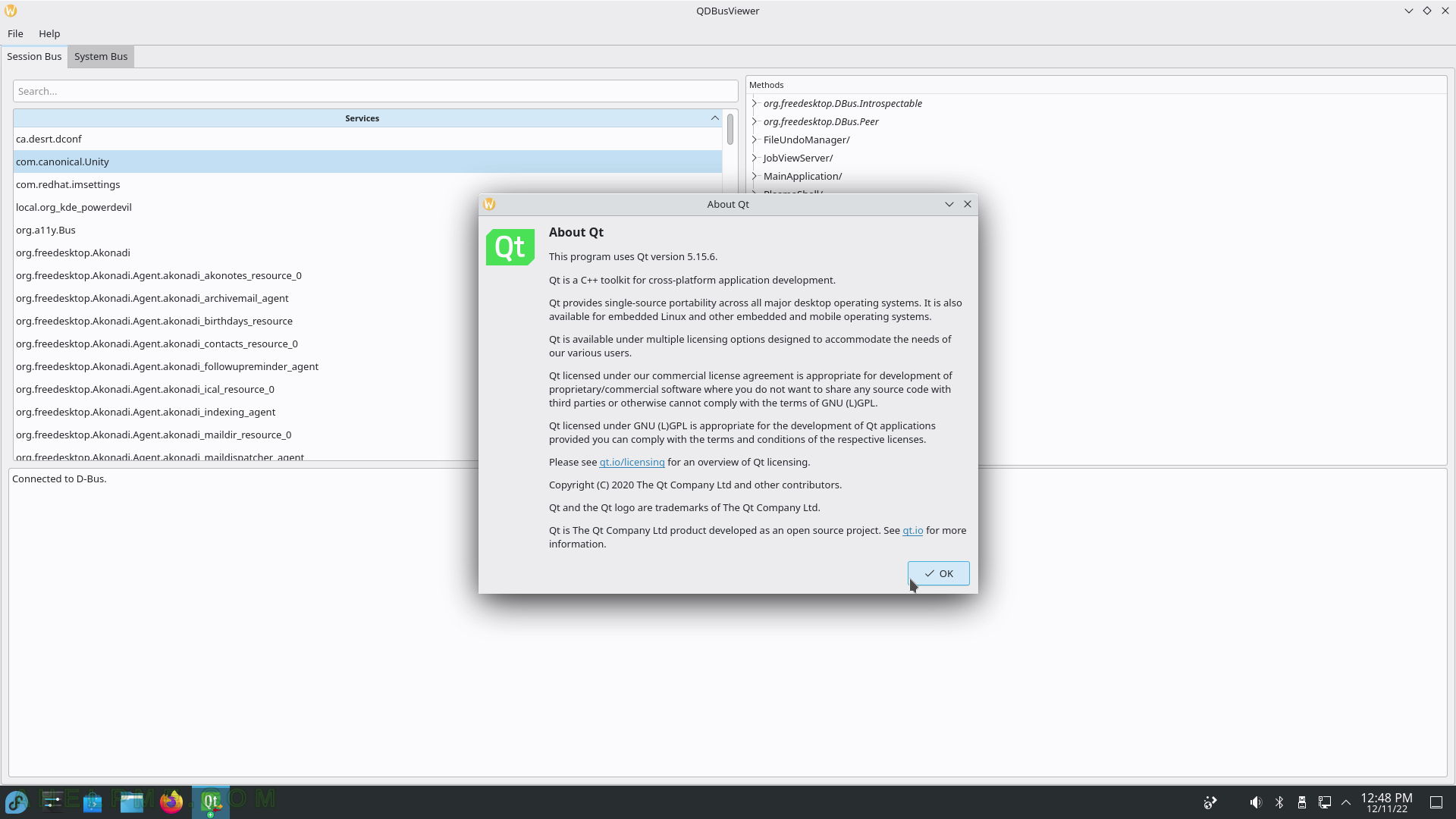Open System Settings from taskbar
This screenshot has width=1456, height=819.
coord(52,802)
